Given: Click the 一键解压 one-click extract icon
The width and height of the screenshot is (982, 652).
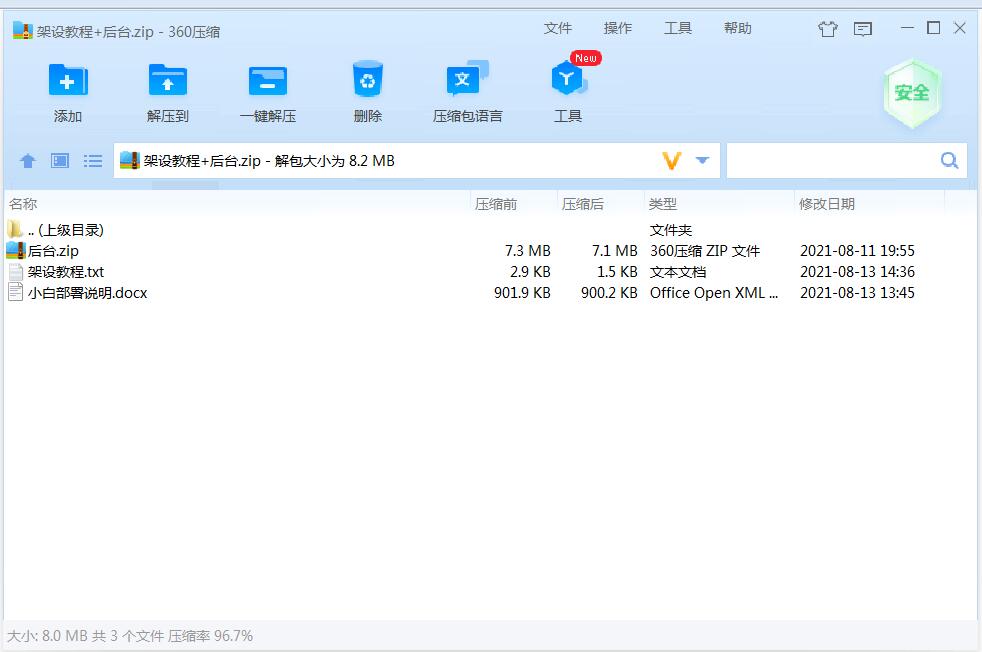Looking at the screenshot, I should click(267, 82).
